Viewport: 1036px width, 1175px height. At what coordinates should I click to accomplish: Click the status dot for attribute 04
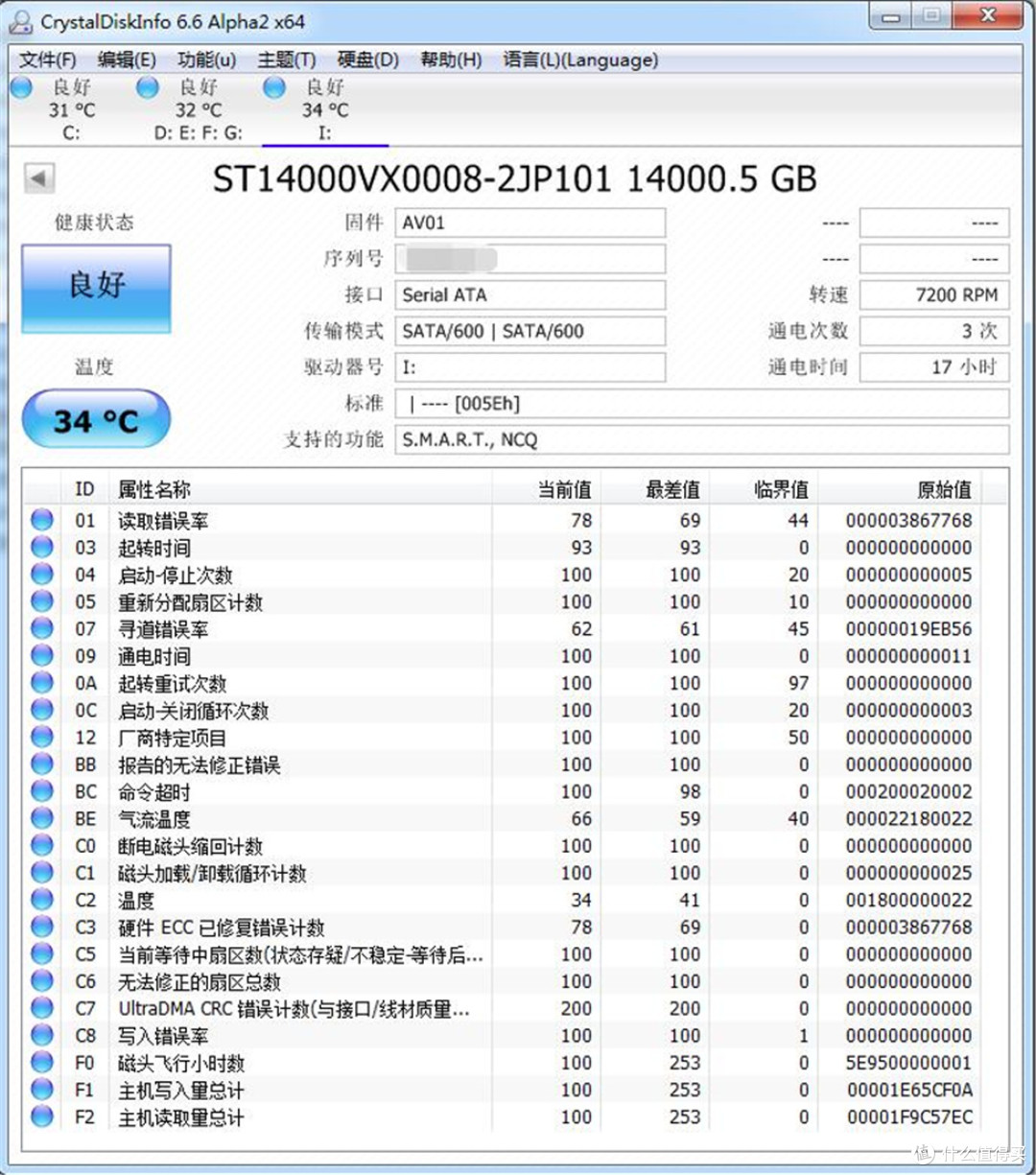click(x=42, y=574)
